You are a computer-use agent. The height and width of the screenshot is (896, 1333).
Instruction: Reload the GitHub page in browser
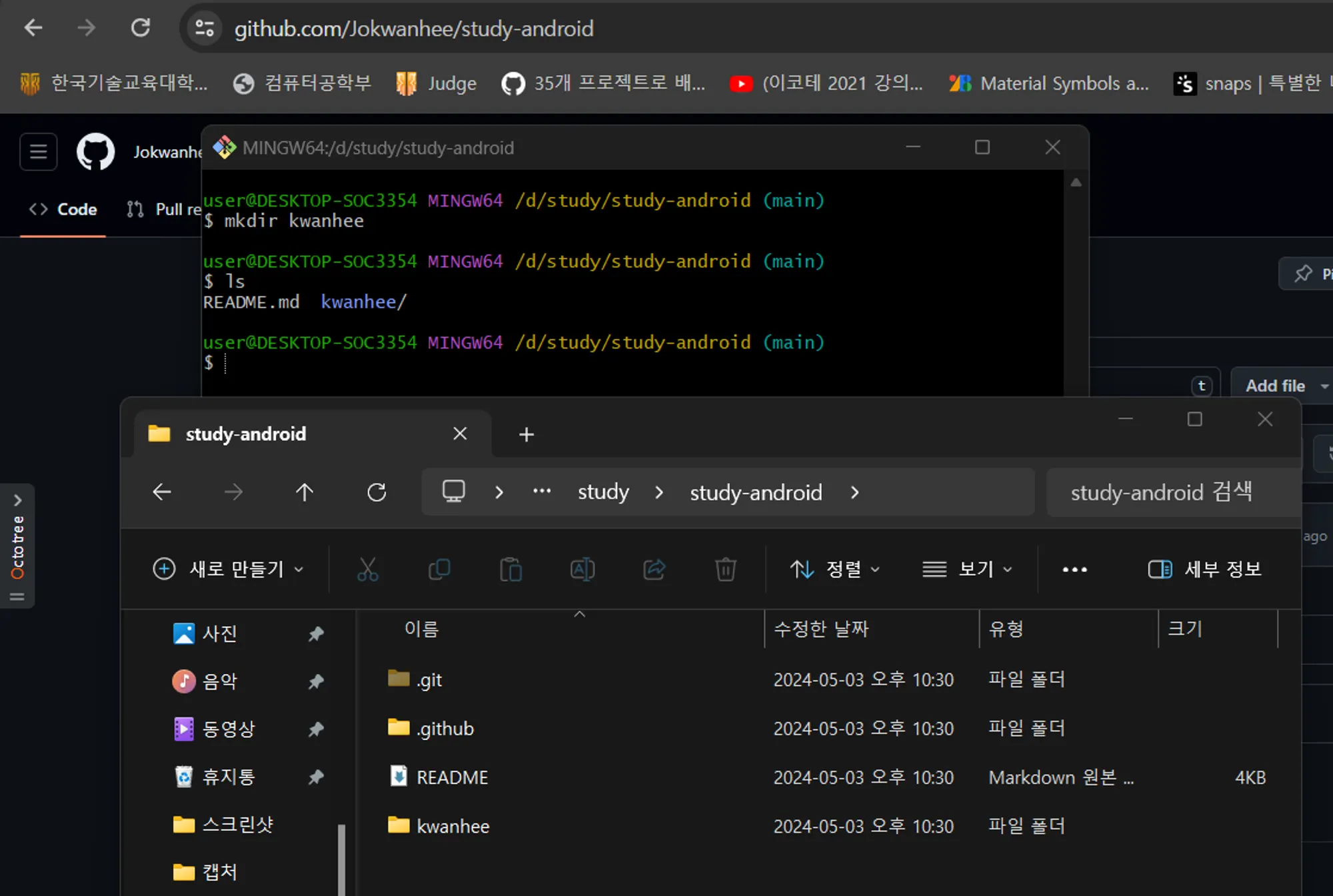(x=140, y=28)
